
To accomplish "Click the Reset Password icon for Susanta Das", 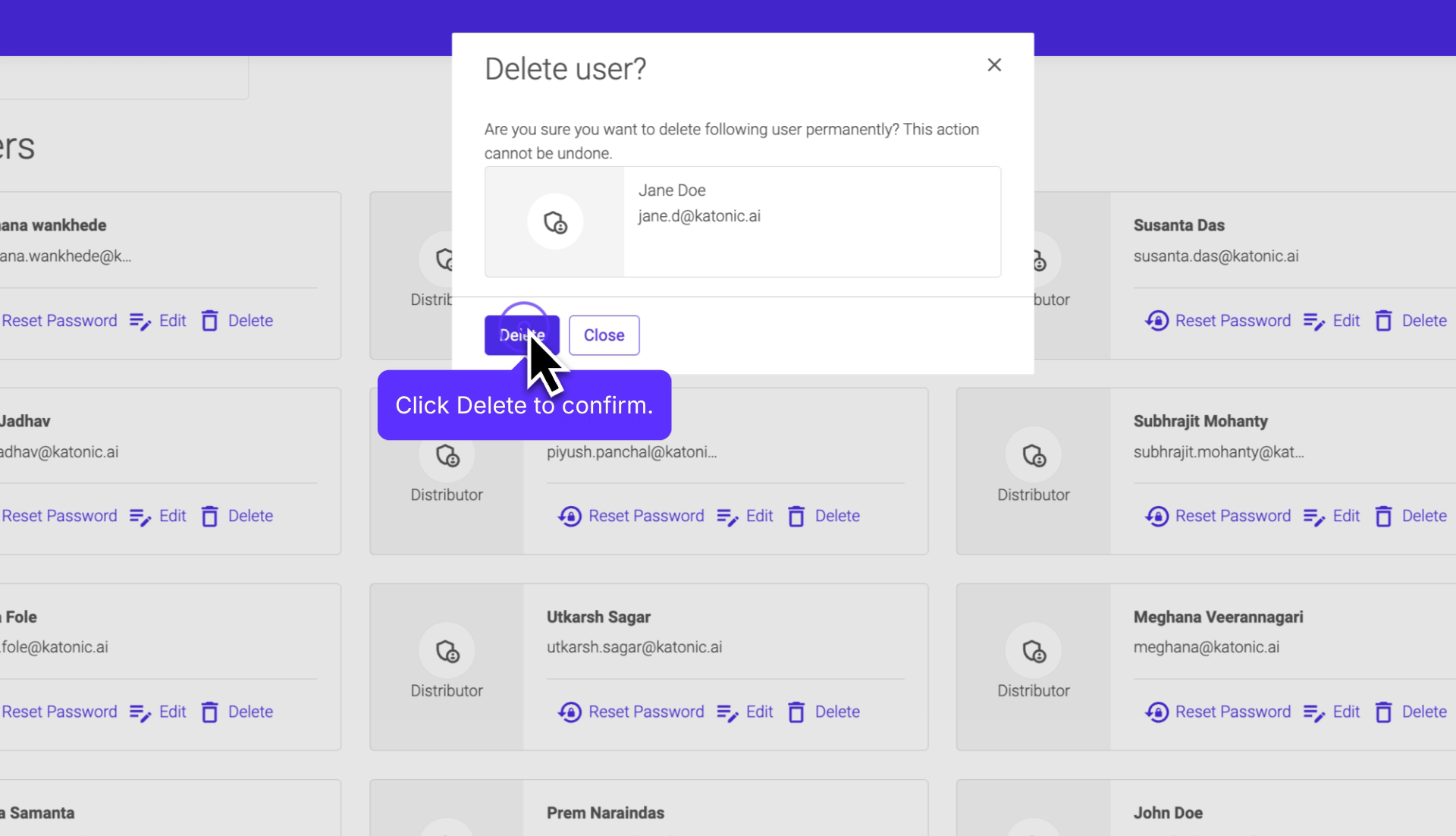I will click(1156, 320).
